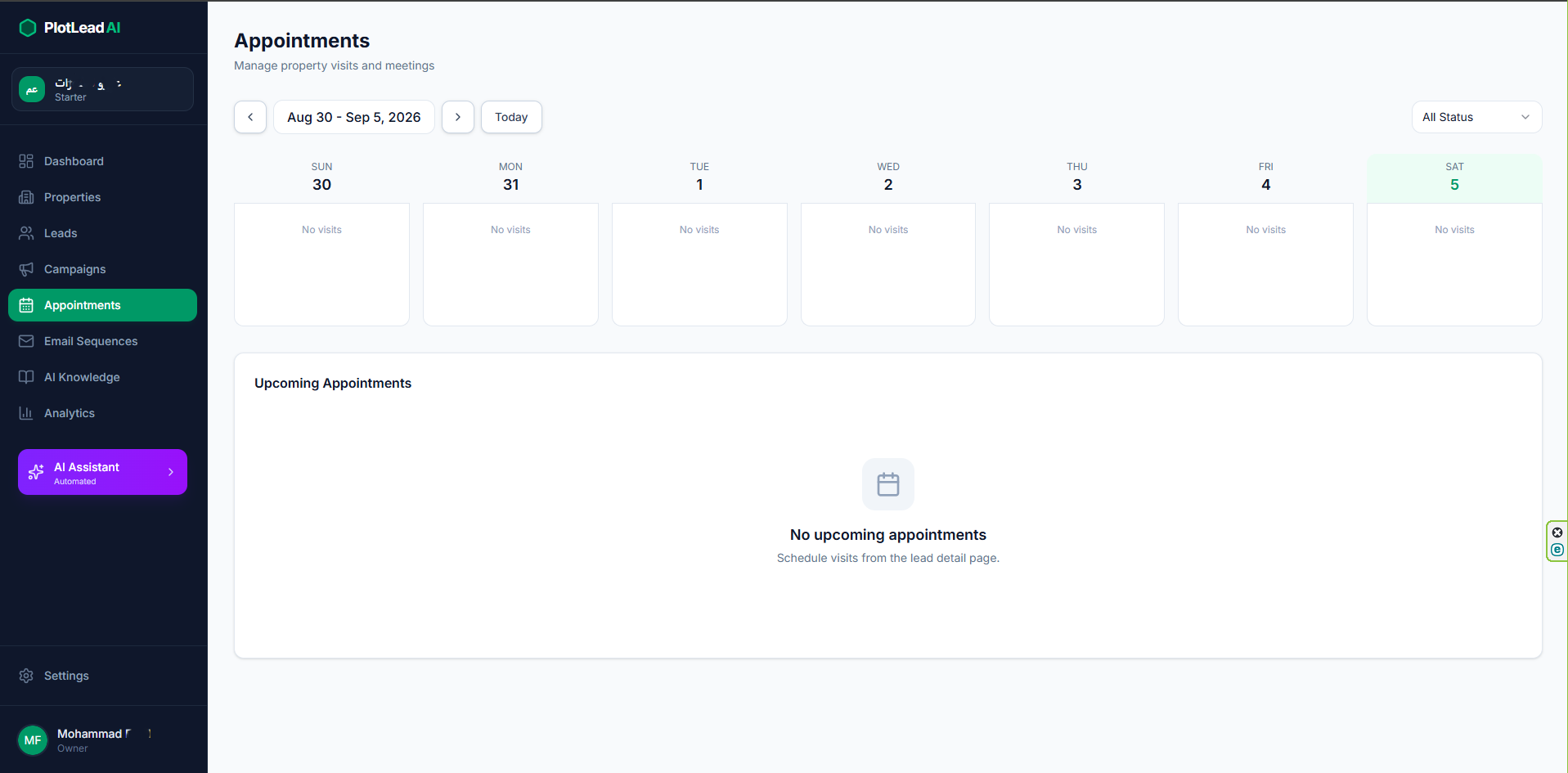This screenshot has width=1568, height=773.
Task: Open the All Status filter dropdown
Action: tap(1477, 117)
